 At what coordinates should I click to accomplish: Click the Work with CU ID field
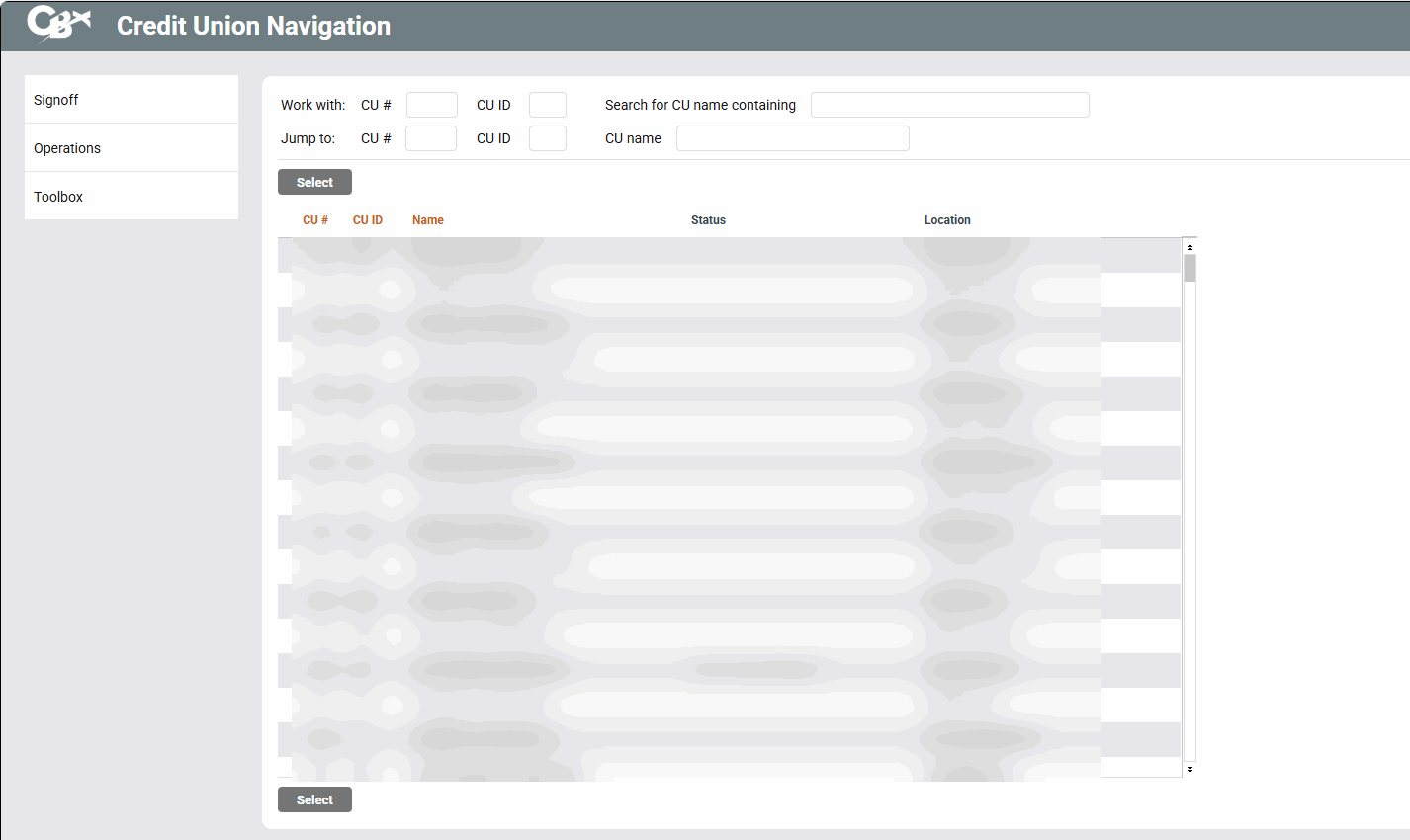tap(548, 105)
